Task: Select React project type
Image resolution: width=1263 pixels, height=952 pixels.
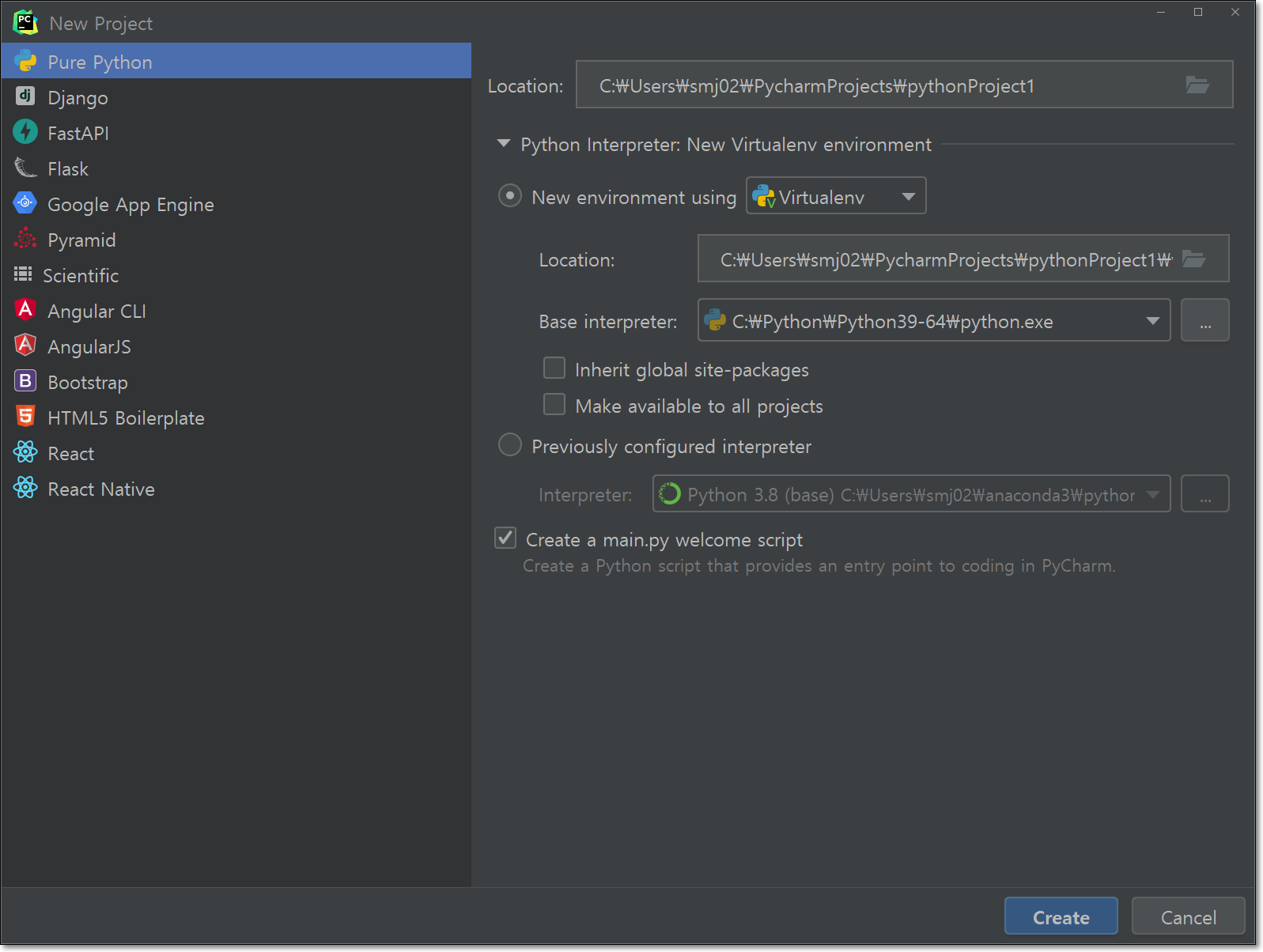Action: click(x=236, y=452)
